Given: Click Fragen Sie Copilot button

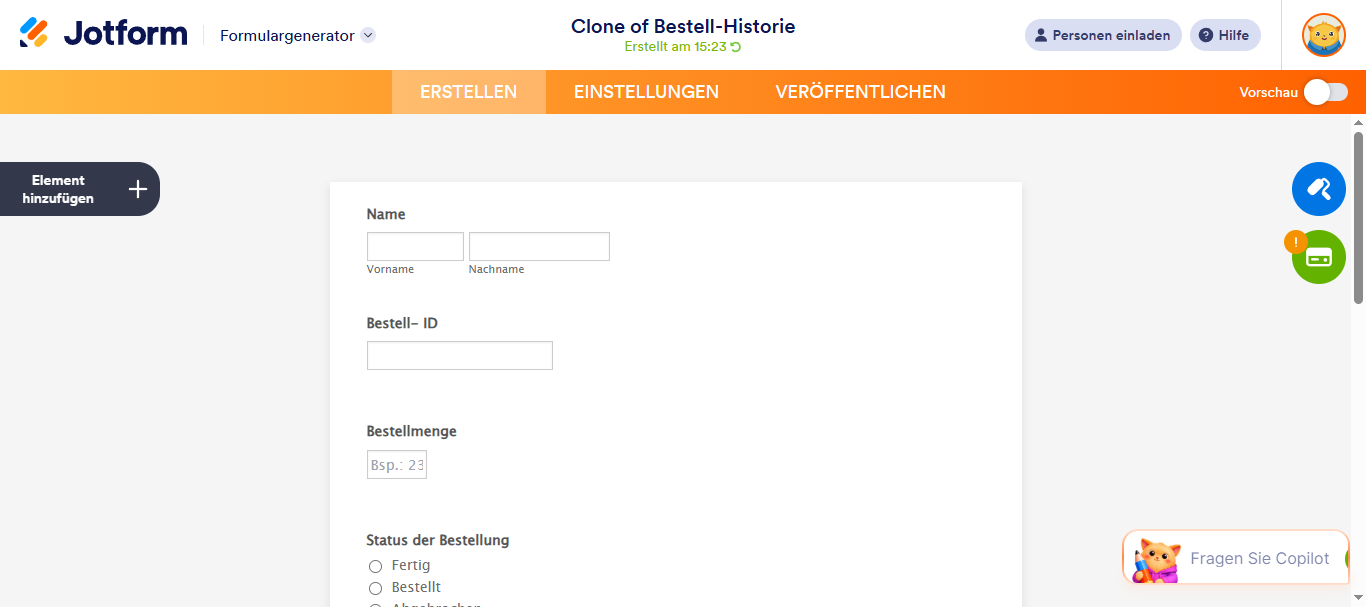Looking at the screenshot, I should 1236,558.
